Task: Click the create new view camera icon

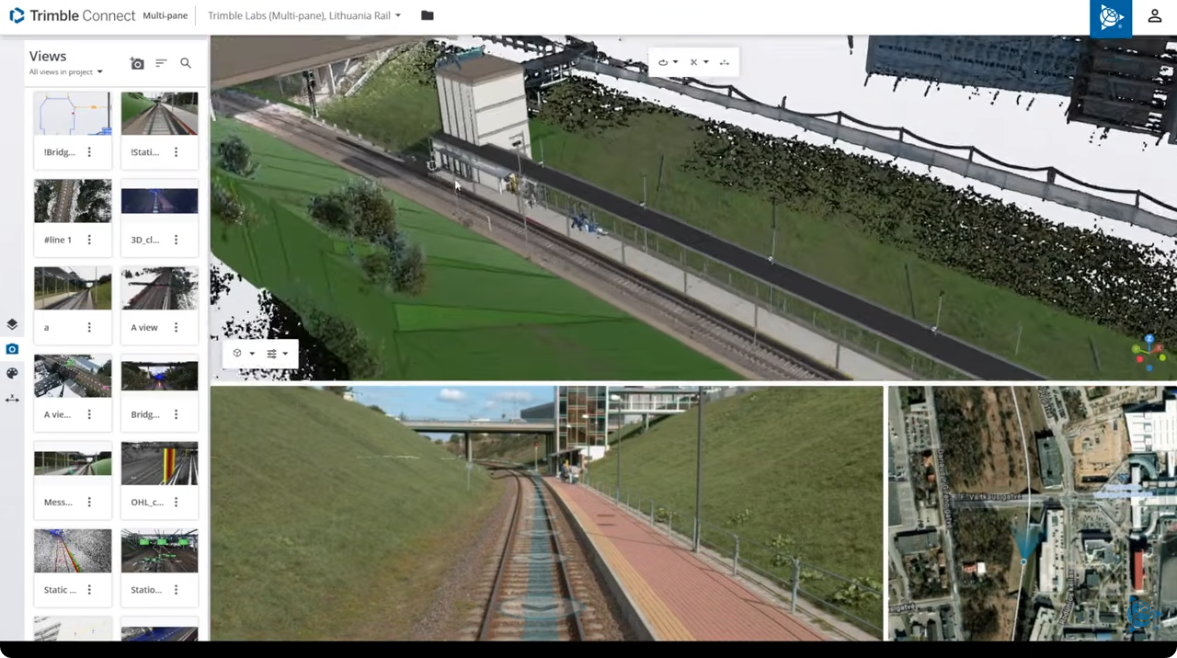Action: click(x=137, y=64)
